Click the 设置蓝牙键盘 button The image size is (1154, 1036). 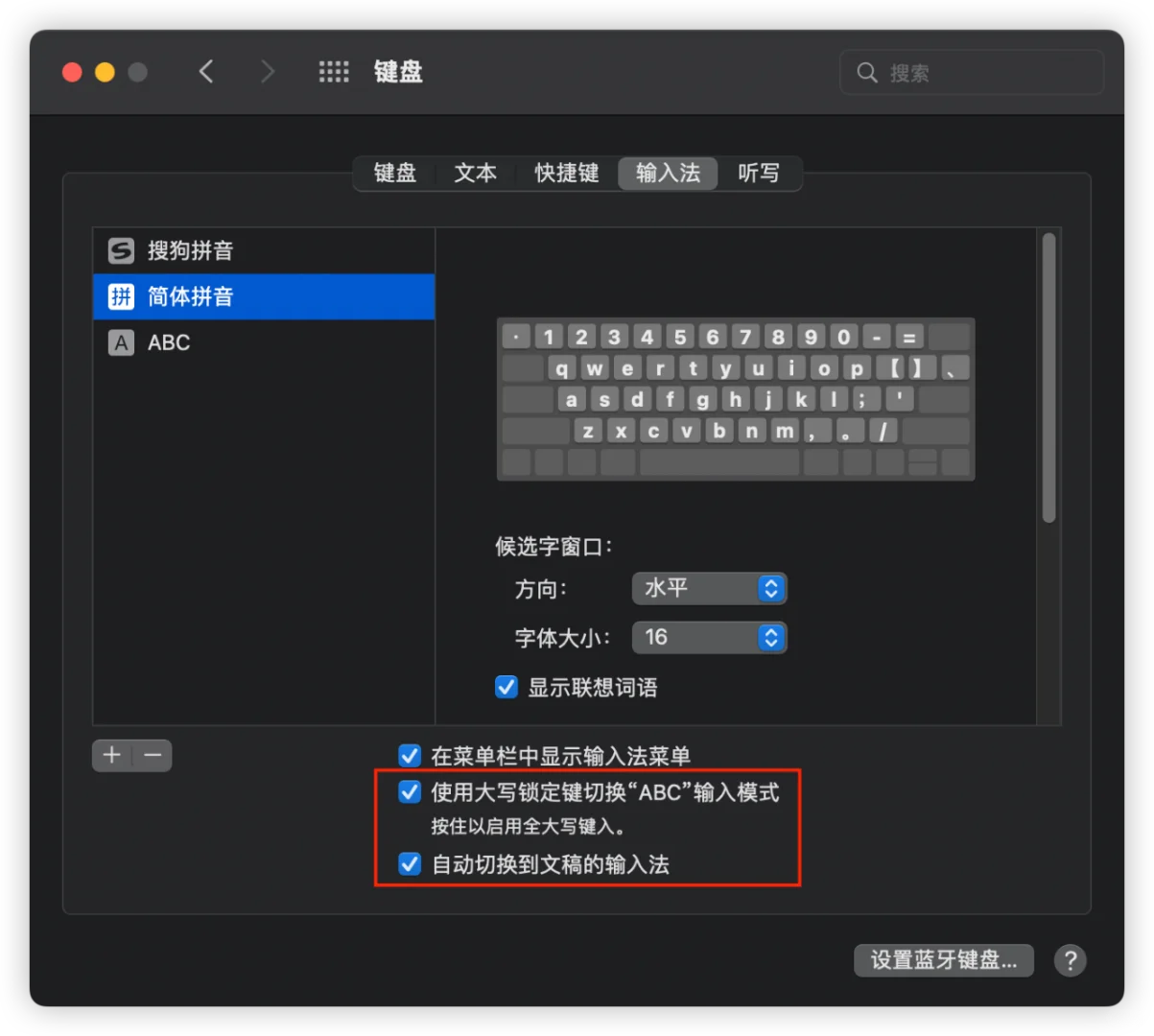943,960
